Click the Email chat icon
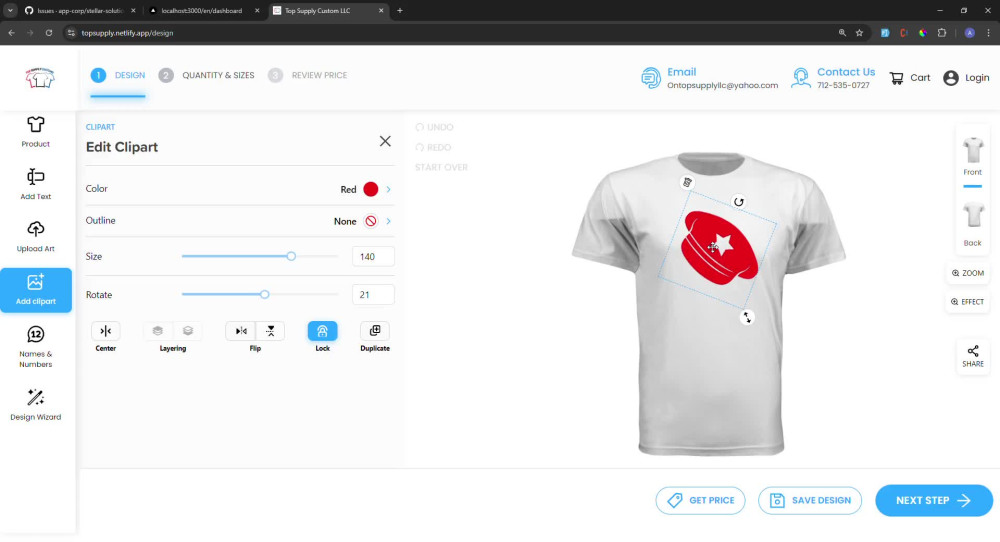This screenshot has width=1000, height=542. [651, 78]
